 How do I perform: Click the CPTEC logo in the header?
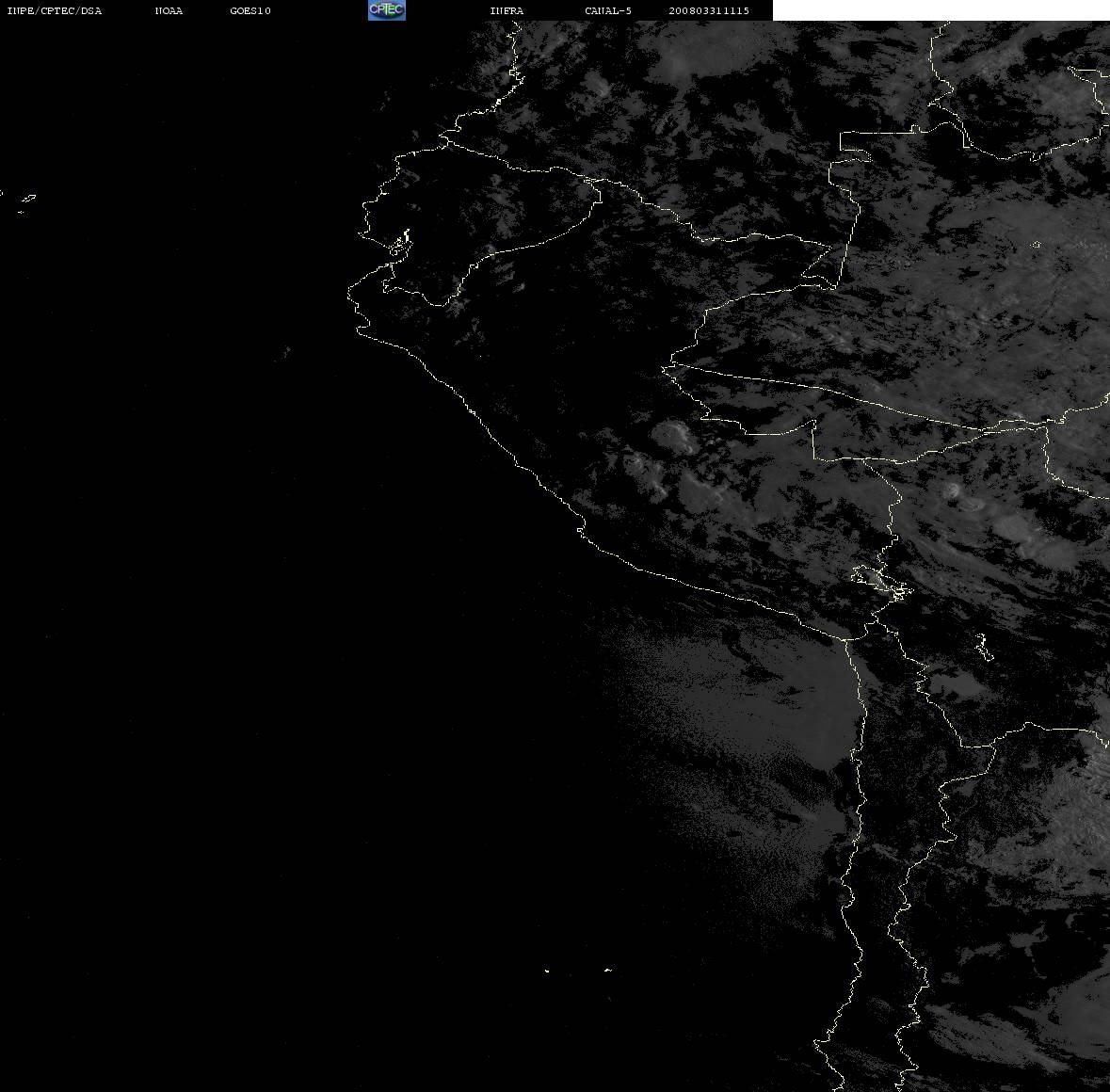[x=387, y=10]
